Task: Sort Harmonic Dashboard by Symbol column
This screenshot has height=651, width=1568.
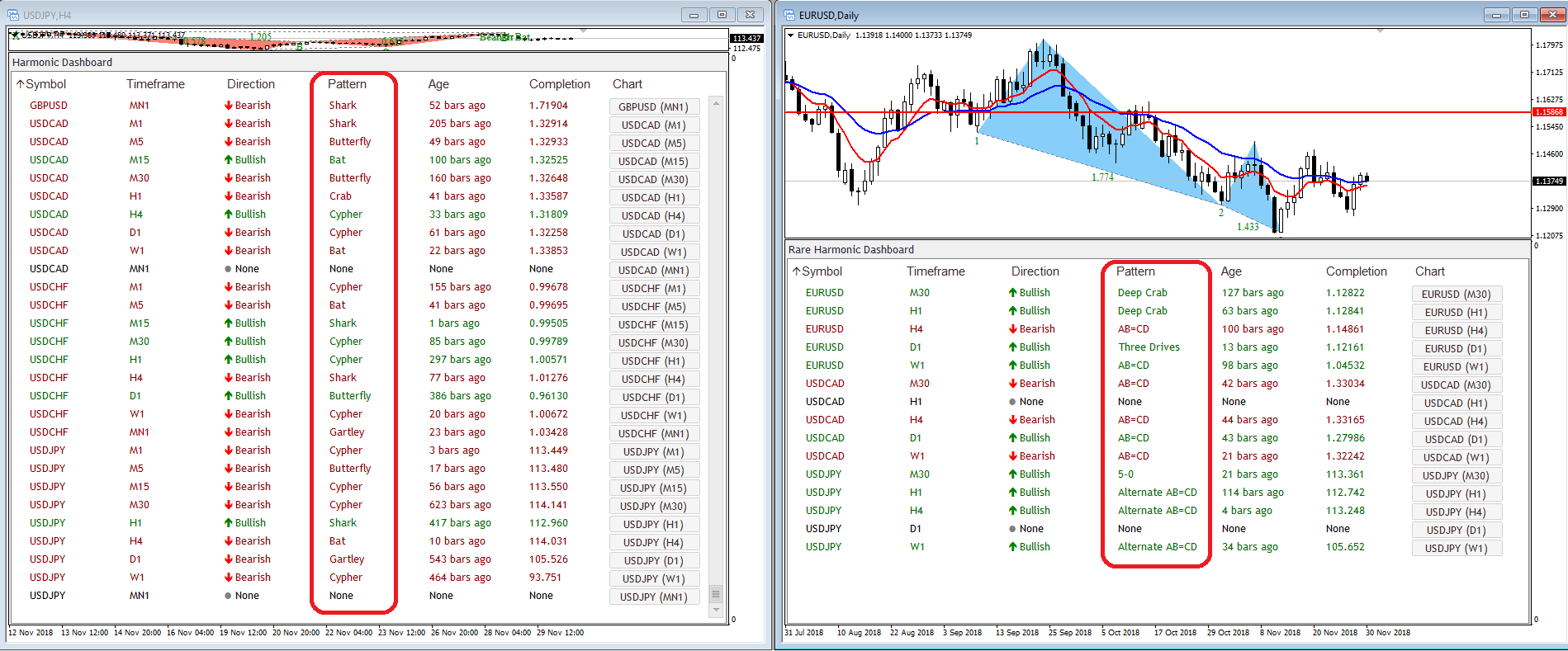Action: point(45,84)
